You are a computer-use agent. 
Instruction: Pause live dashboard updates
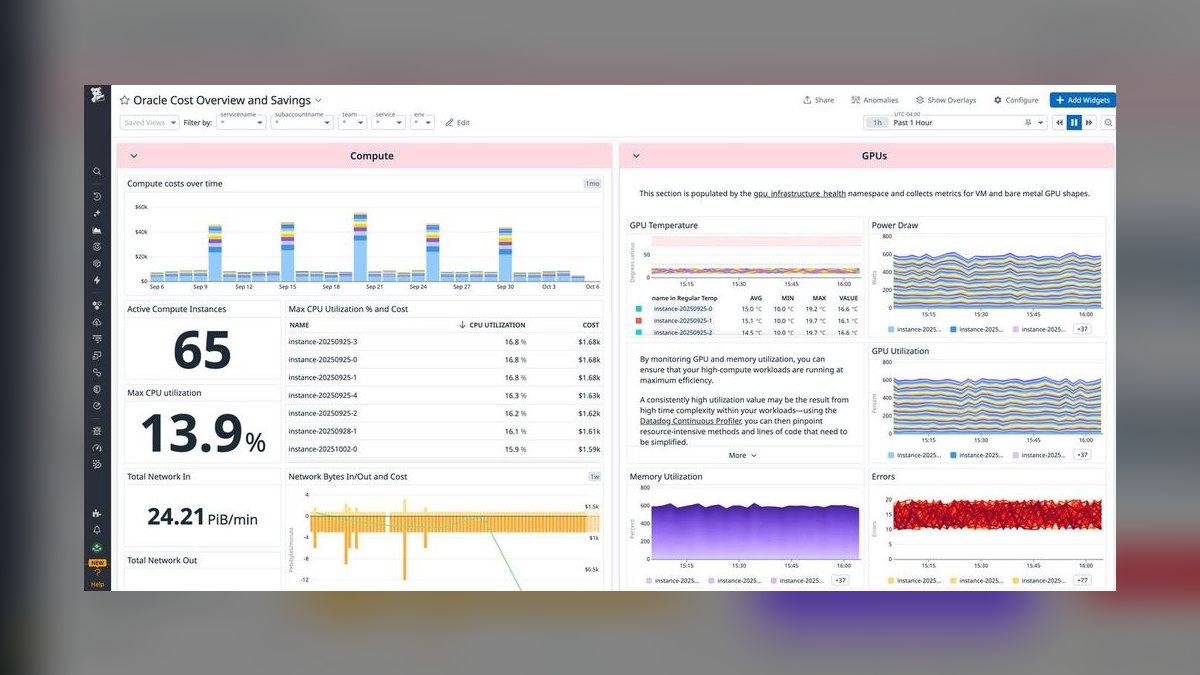click(1074, 122)
